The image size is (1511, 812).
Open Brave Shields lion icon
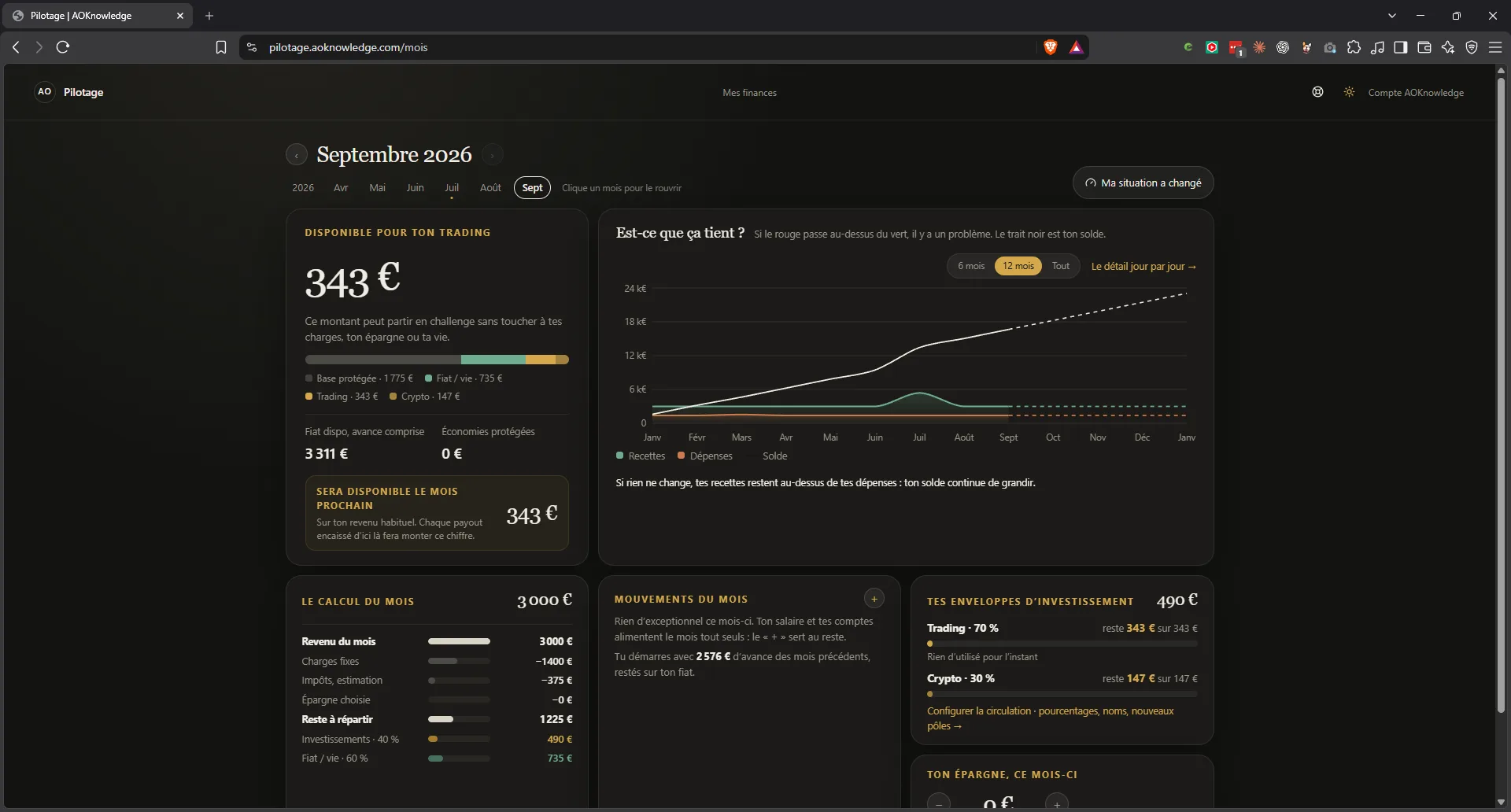1050,47
